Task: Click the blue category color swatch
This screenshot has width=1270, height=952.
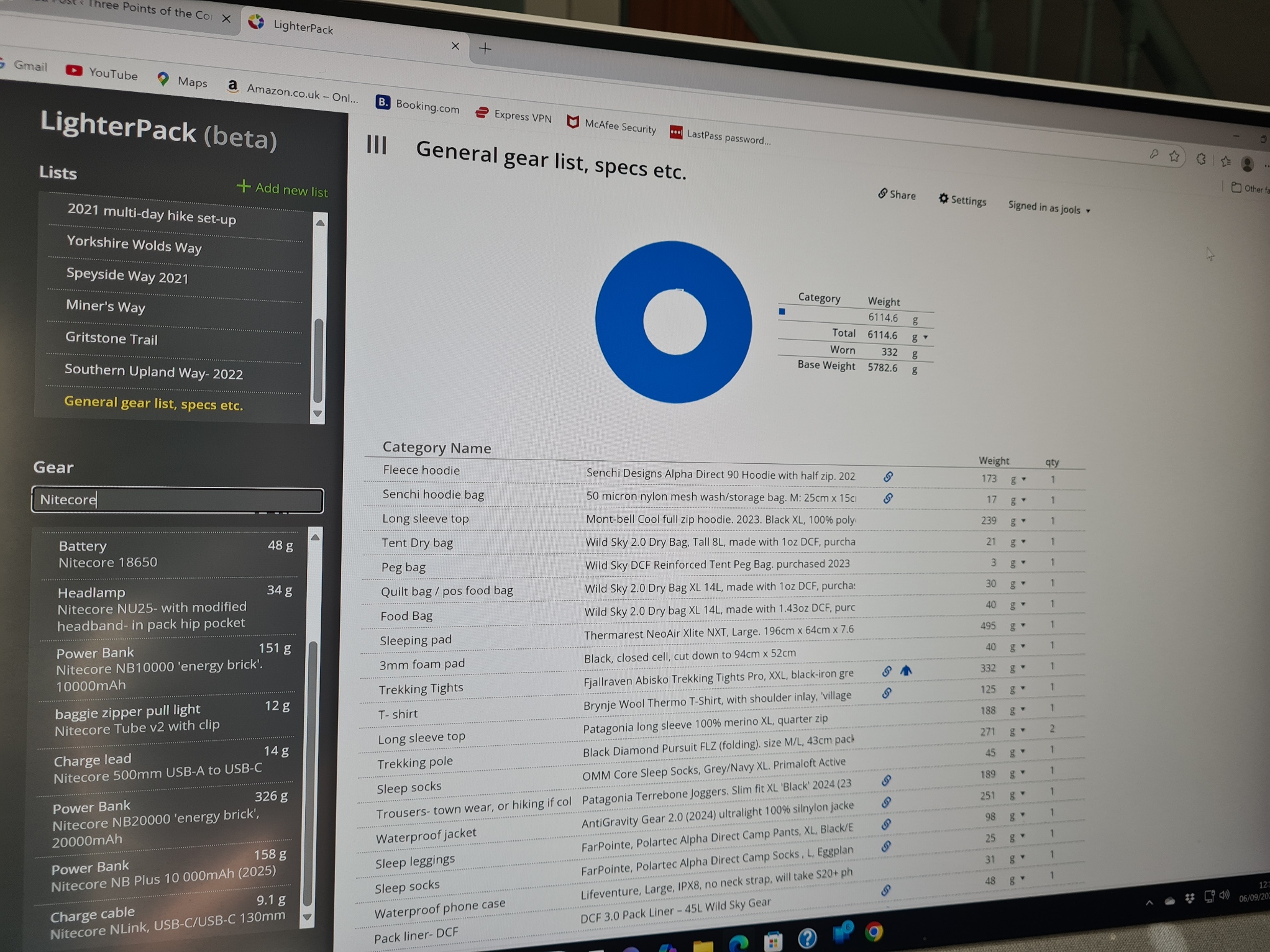Action: 782,312
